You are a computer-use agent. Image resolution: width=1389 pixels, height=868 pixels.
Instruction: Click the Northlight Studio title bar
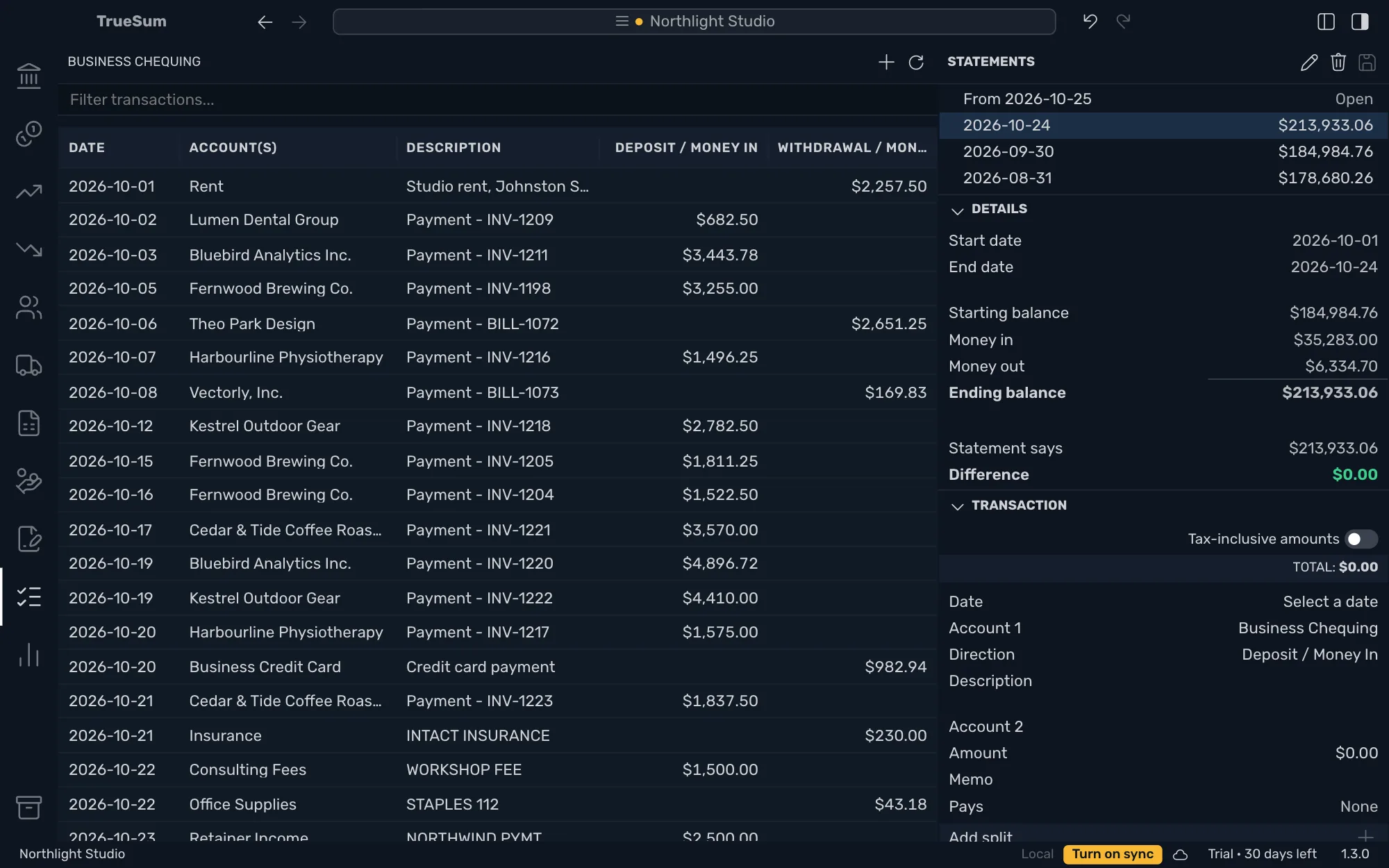(694, 22)
